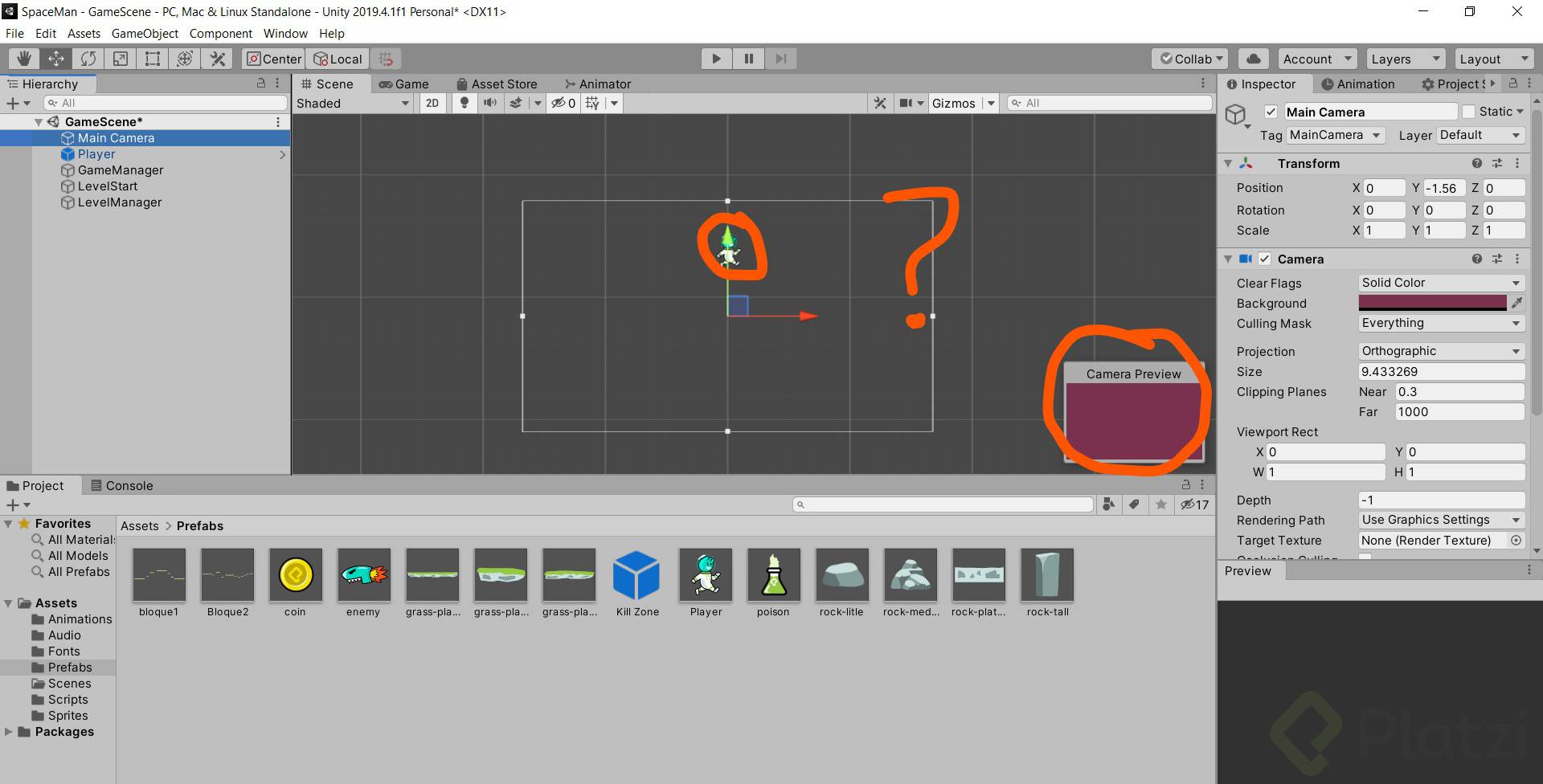Search assets by label icon
1543x784 pixels.
(x=1134, y=504)
